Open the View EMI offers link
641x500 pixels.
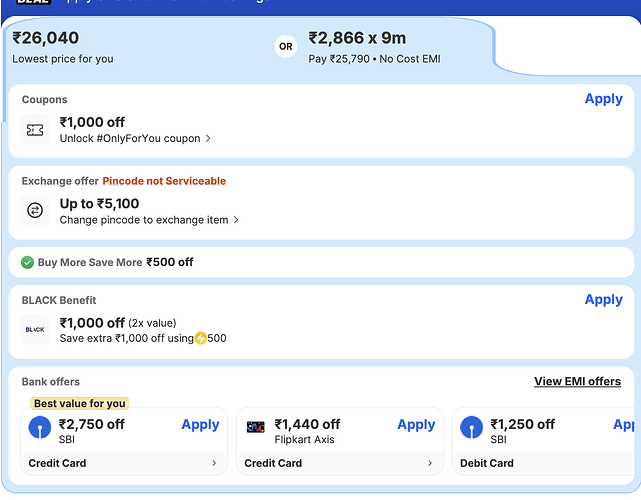(x=577, y=381)
